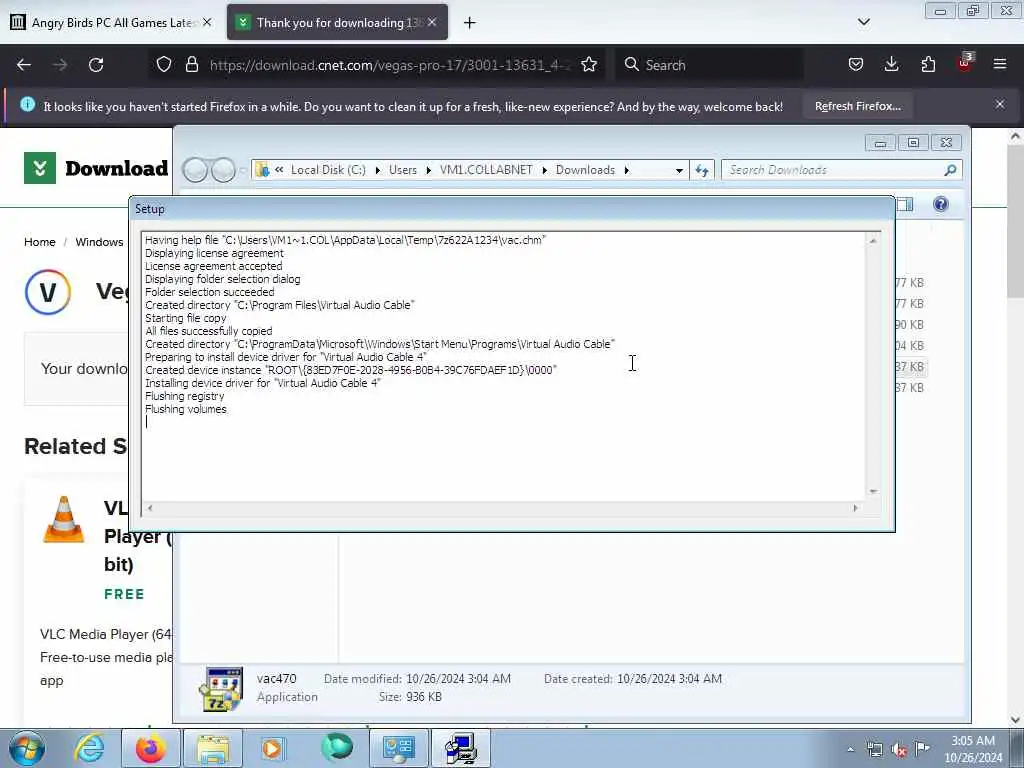Open Firefox extensions puzzle icon
The height and width of the screenshot is (768, 1024).
[x=928, y=64]
